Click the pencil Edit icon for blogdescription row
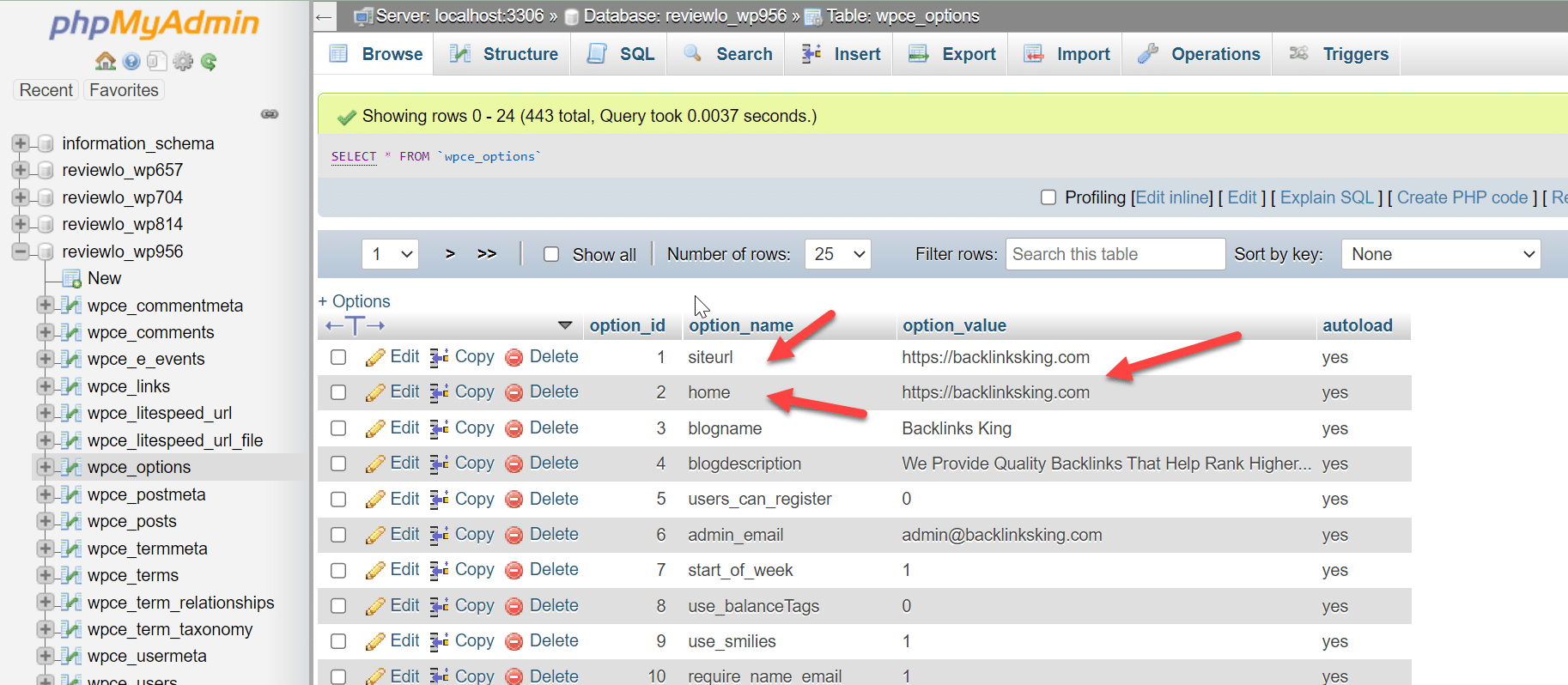 pos(375,464)
